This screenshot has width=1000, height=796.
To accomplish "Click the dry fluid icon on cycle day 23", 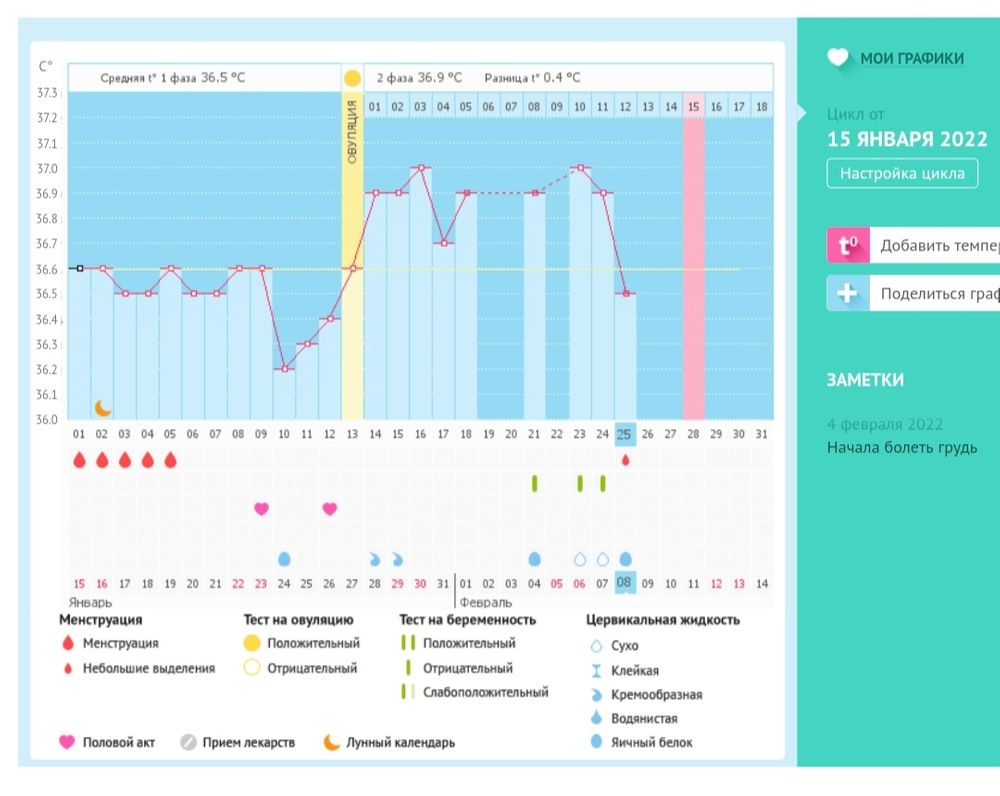I will (580, 559).
